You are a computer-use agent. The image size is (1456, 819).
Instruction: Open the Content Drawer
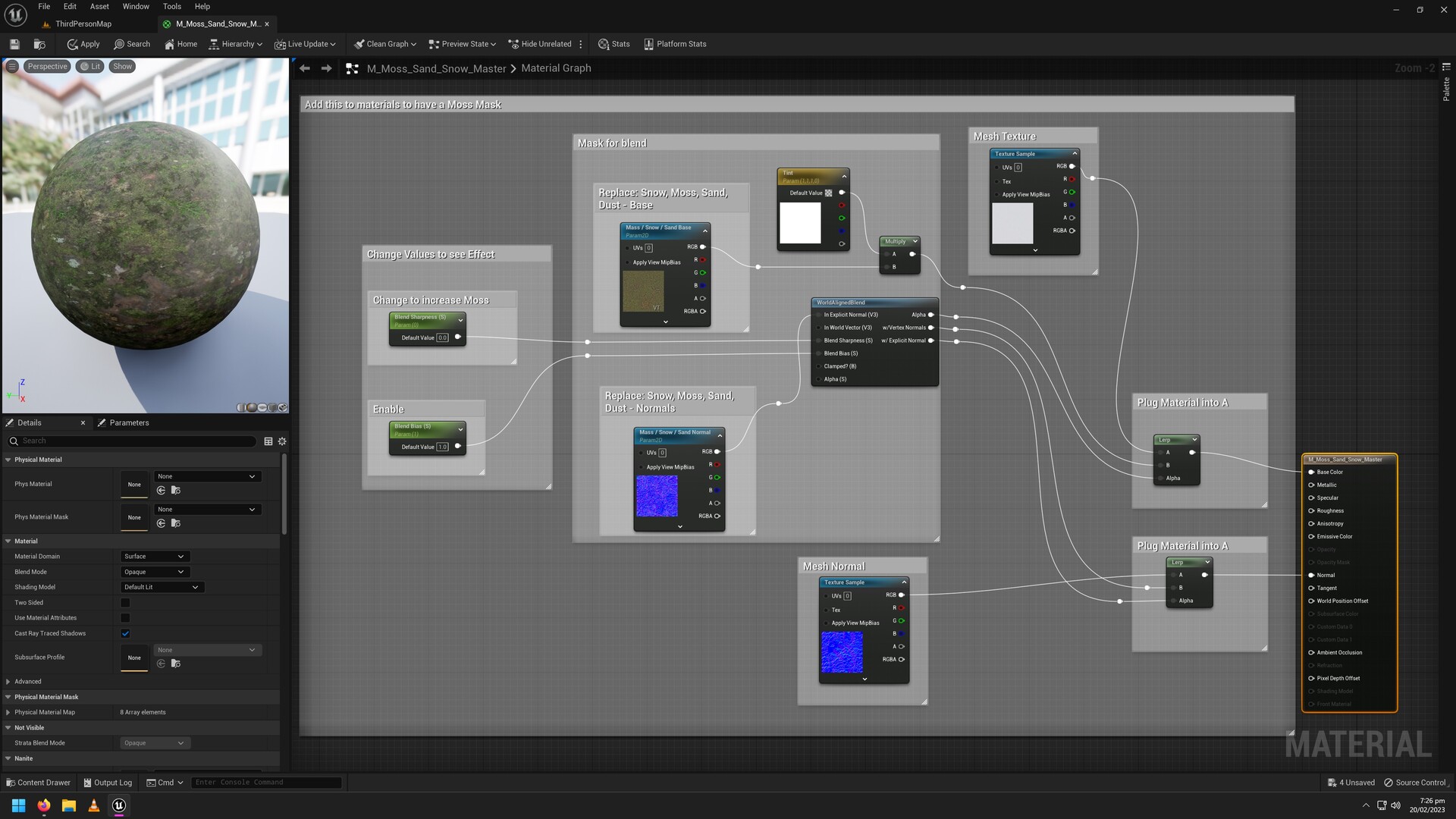click(x=38, y=782)
